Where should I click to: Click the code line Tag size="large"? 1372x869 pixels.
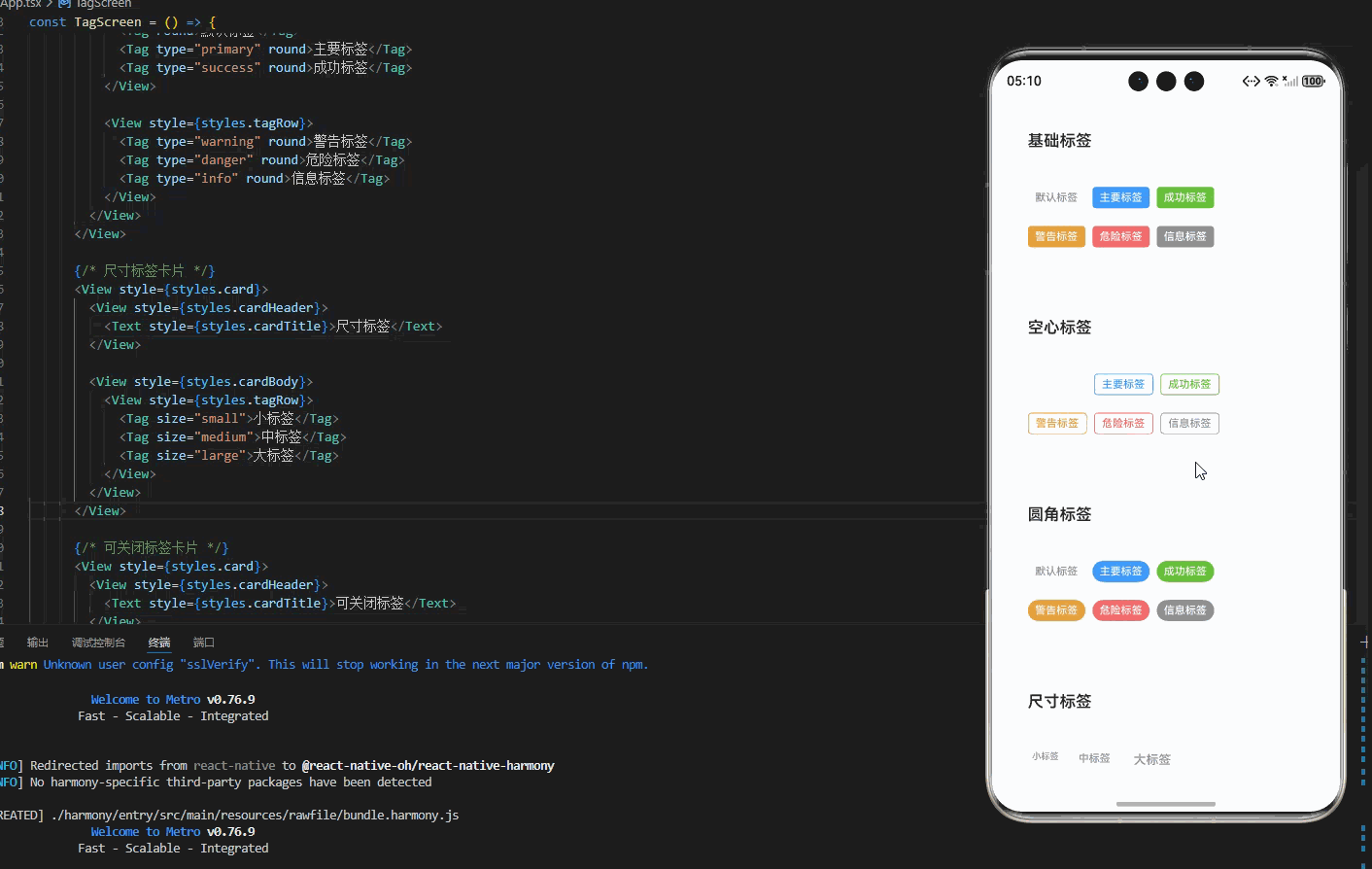click(229, 456)
